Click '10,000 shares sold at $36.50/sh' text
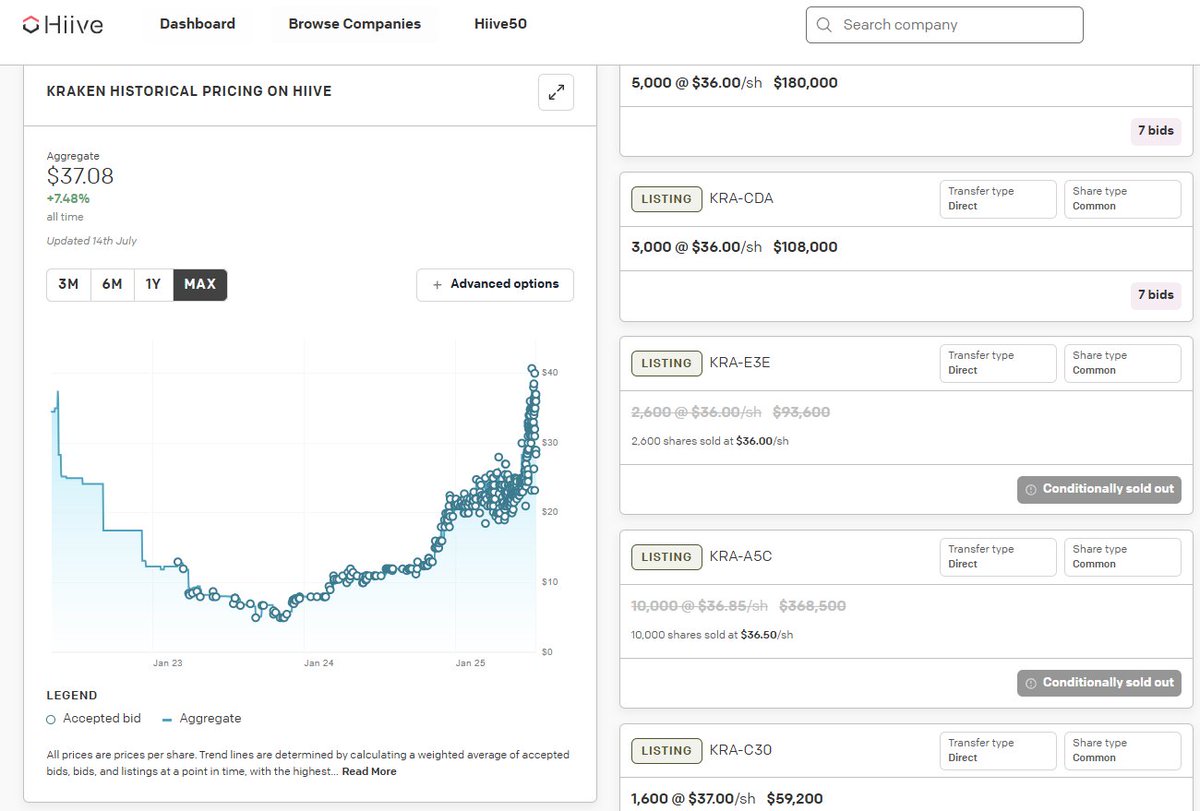 coord(713,635)
